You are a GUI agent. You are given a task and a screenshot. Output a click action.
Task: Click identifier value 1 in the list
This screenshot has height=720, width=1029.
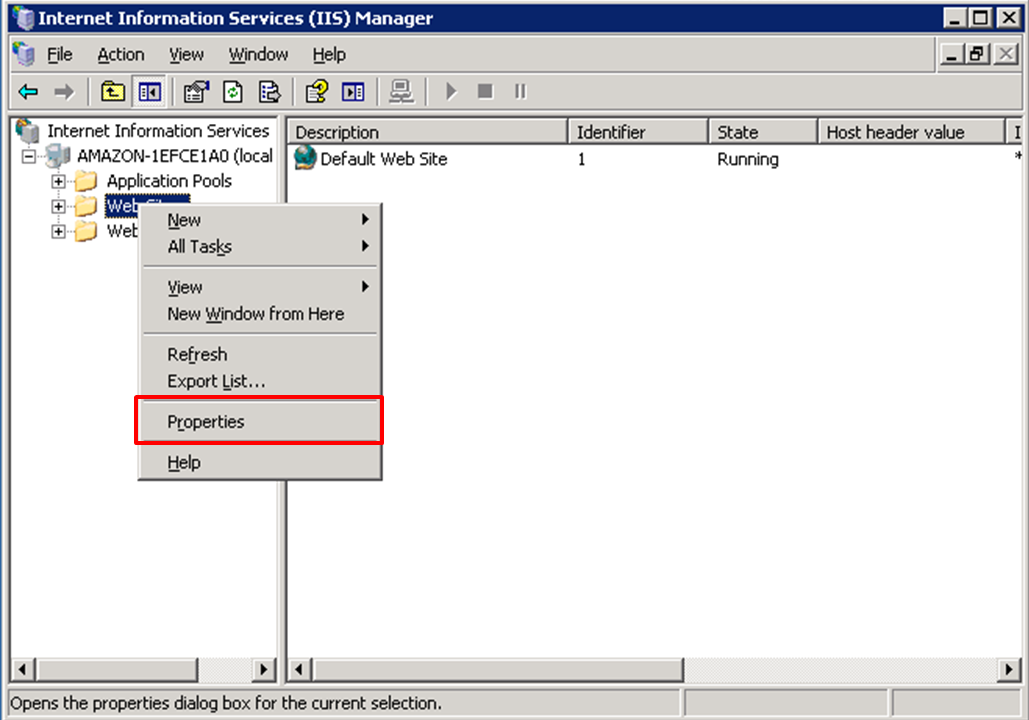pyautogui.click(x=581, y=159)
